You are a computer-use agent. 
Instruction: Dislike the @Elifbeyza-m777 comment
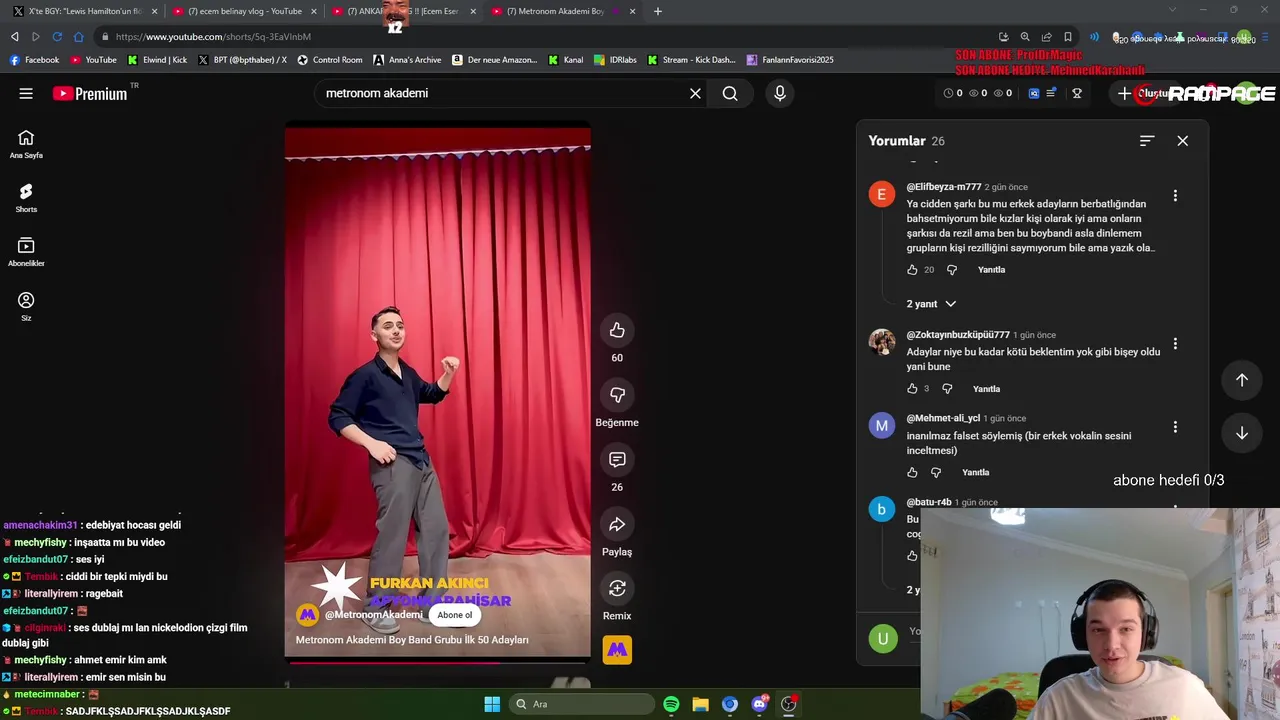(952, 270)
